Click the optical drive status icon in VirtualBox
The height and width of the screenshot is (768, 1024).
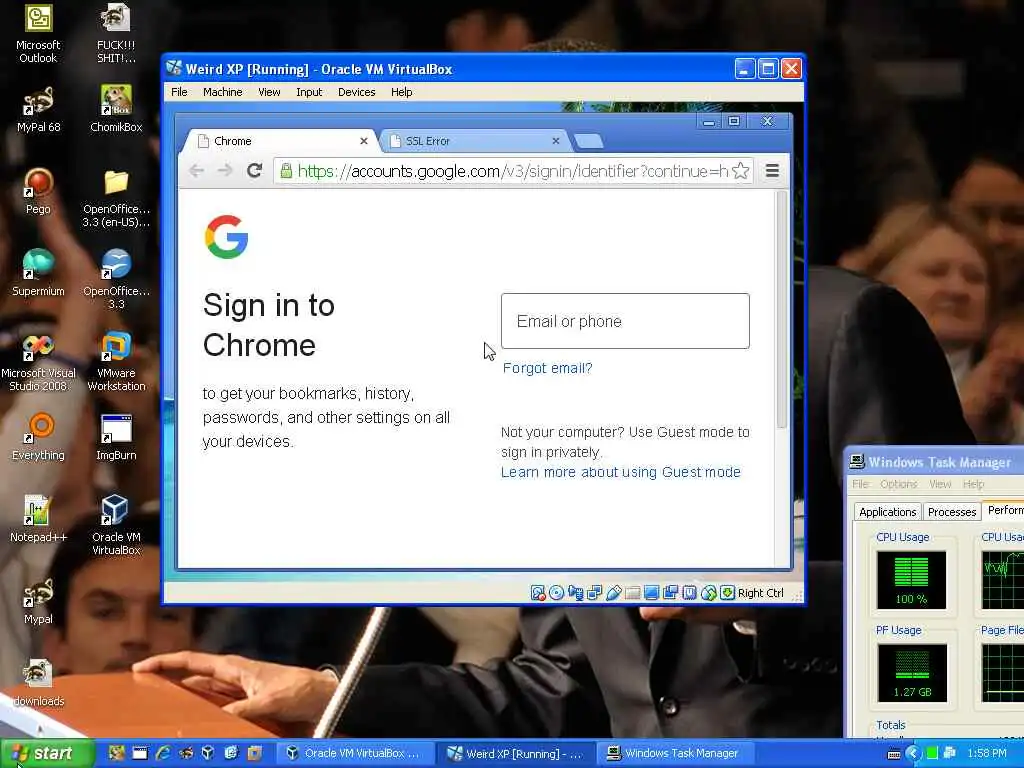(x=556, y=593)
